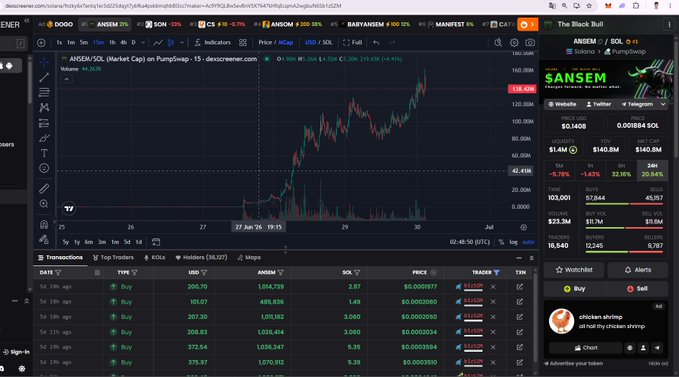The image size is (679, 377).
Task: Set chart range to 1d
Action: coord(139,242)
